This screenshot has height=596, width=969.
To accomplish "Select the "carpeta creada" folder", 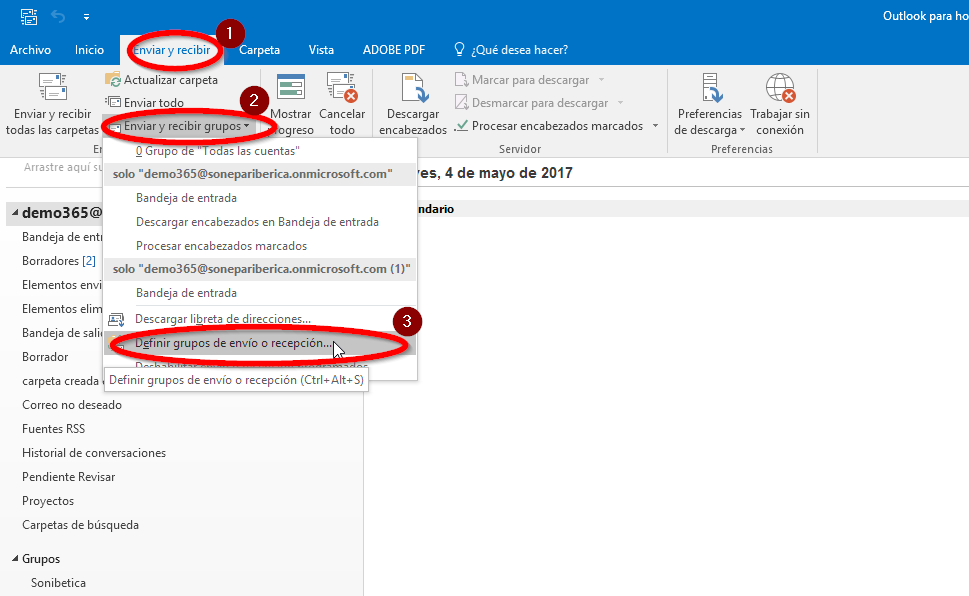I will coord(60,381).
